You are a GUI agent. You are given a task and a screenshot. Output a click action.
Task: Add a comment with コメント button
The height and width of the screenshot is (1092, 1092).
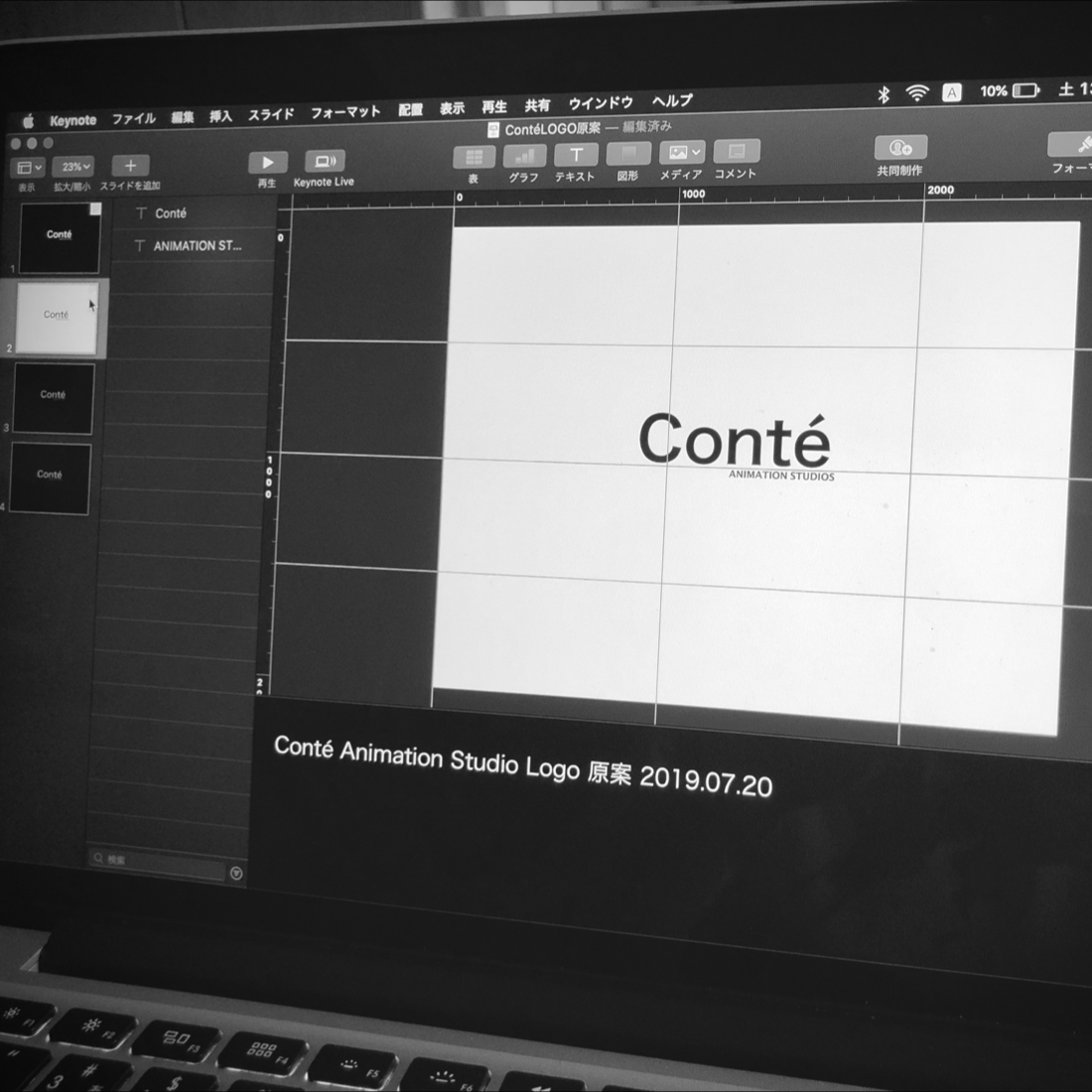(737, 151)
